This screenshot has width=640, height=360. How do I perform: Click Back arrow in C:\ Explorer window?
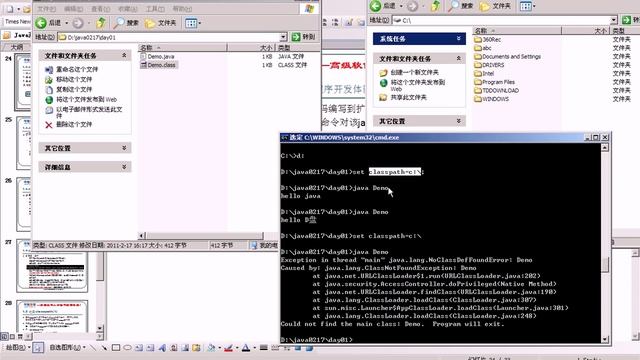376,6
